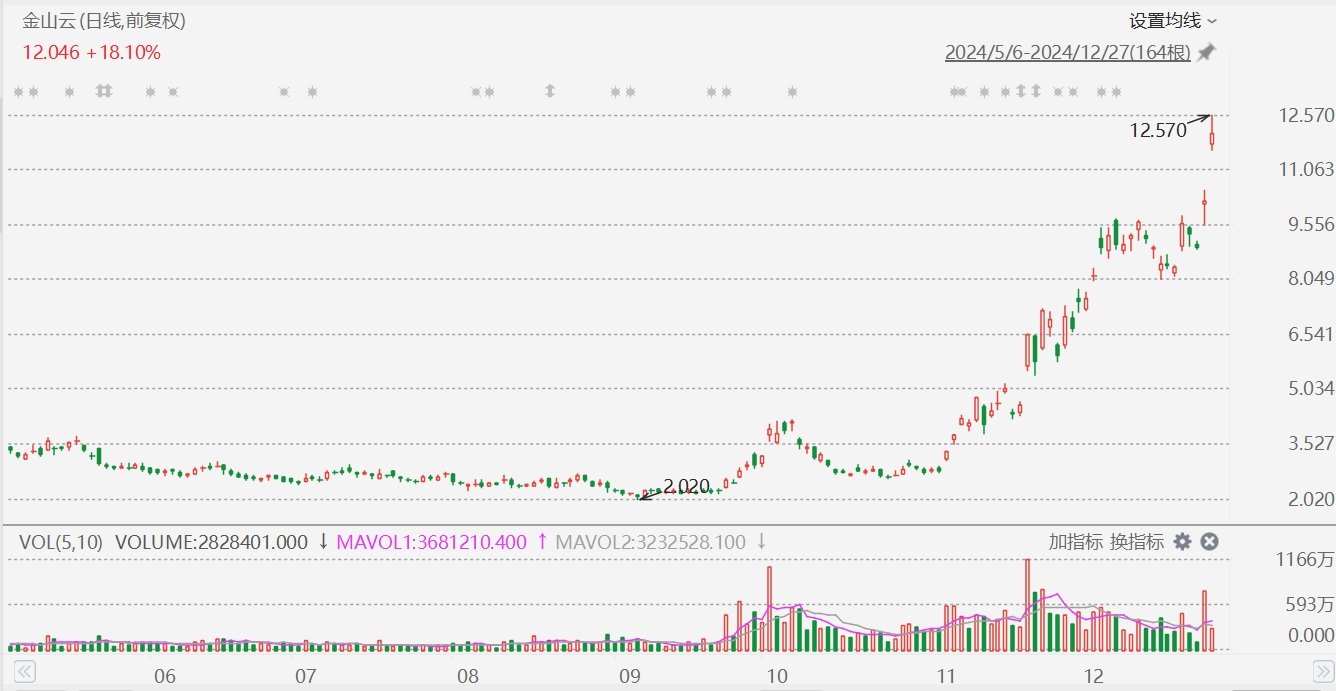1336x691 pixels.
Task: Click the 金山云 (日线,前复权) chart title
Action: [104, 21]
